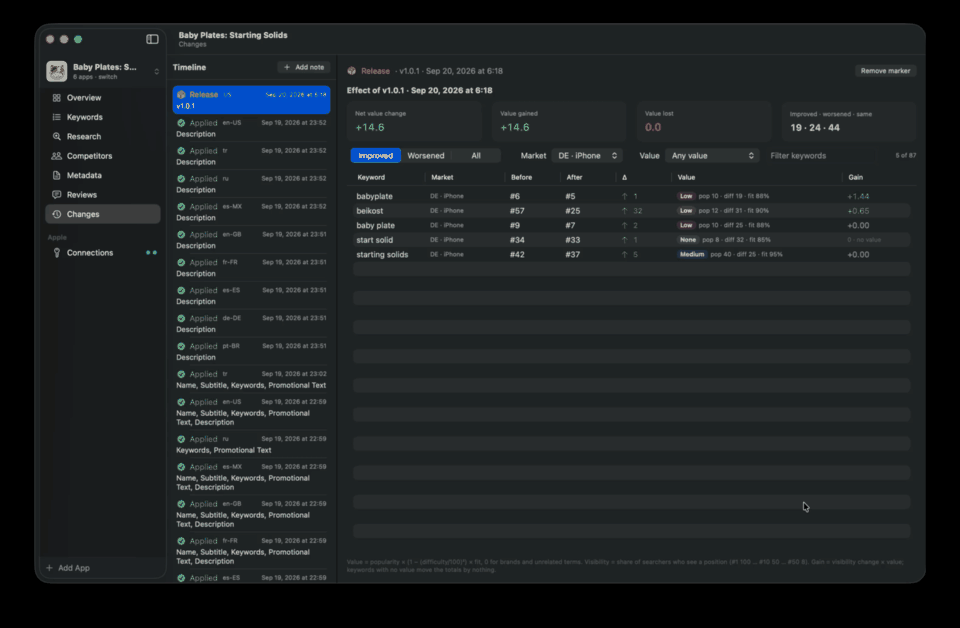
Task: Click the Filter keywords field
Action: click(827, 155)
